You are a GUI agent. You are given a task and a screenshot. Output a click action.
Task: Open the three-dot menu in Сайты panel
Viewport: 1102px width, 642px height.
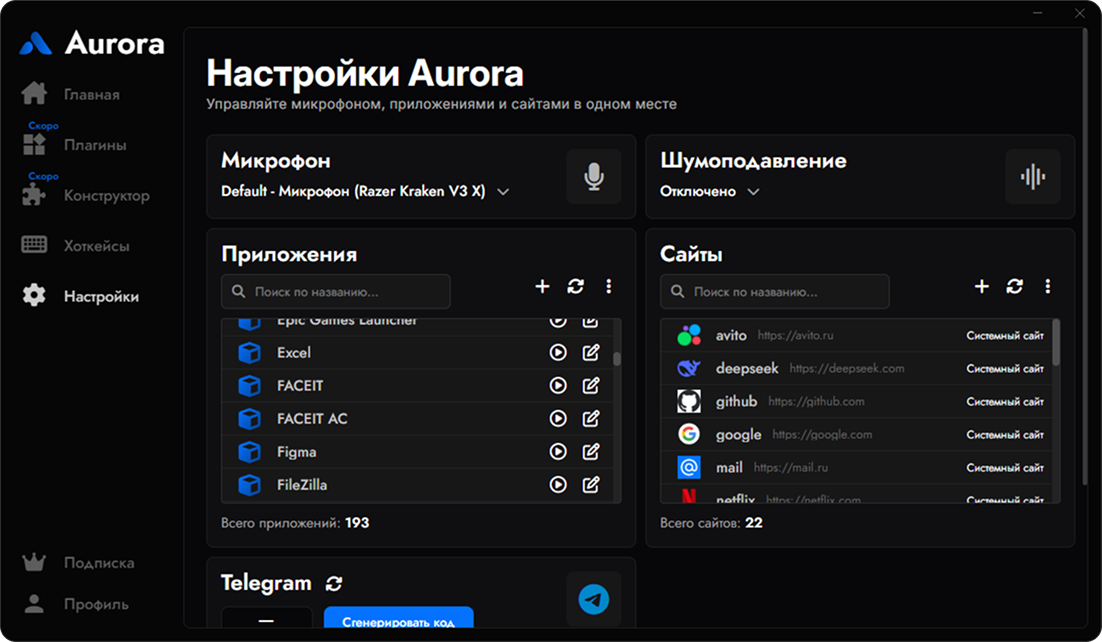(x=1047, y=287)
